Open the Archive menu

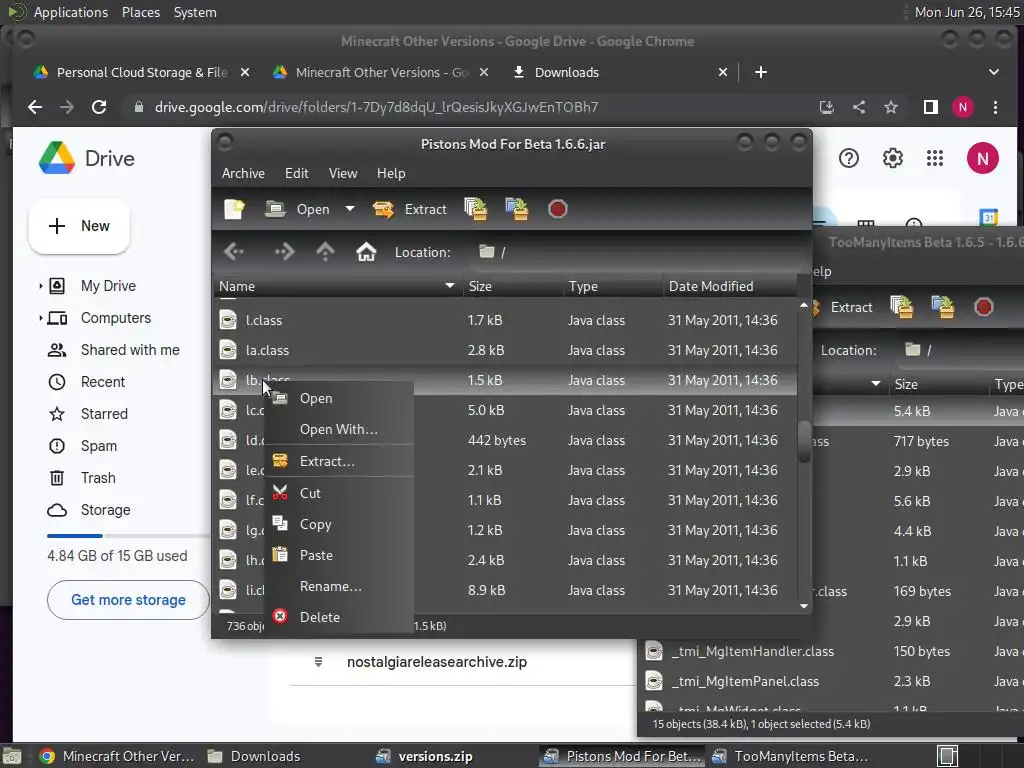243,173
